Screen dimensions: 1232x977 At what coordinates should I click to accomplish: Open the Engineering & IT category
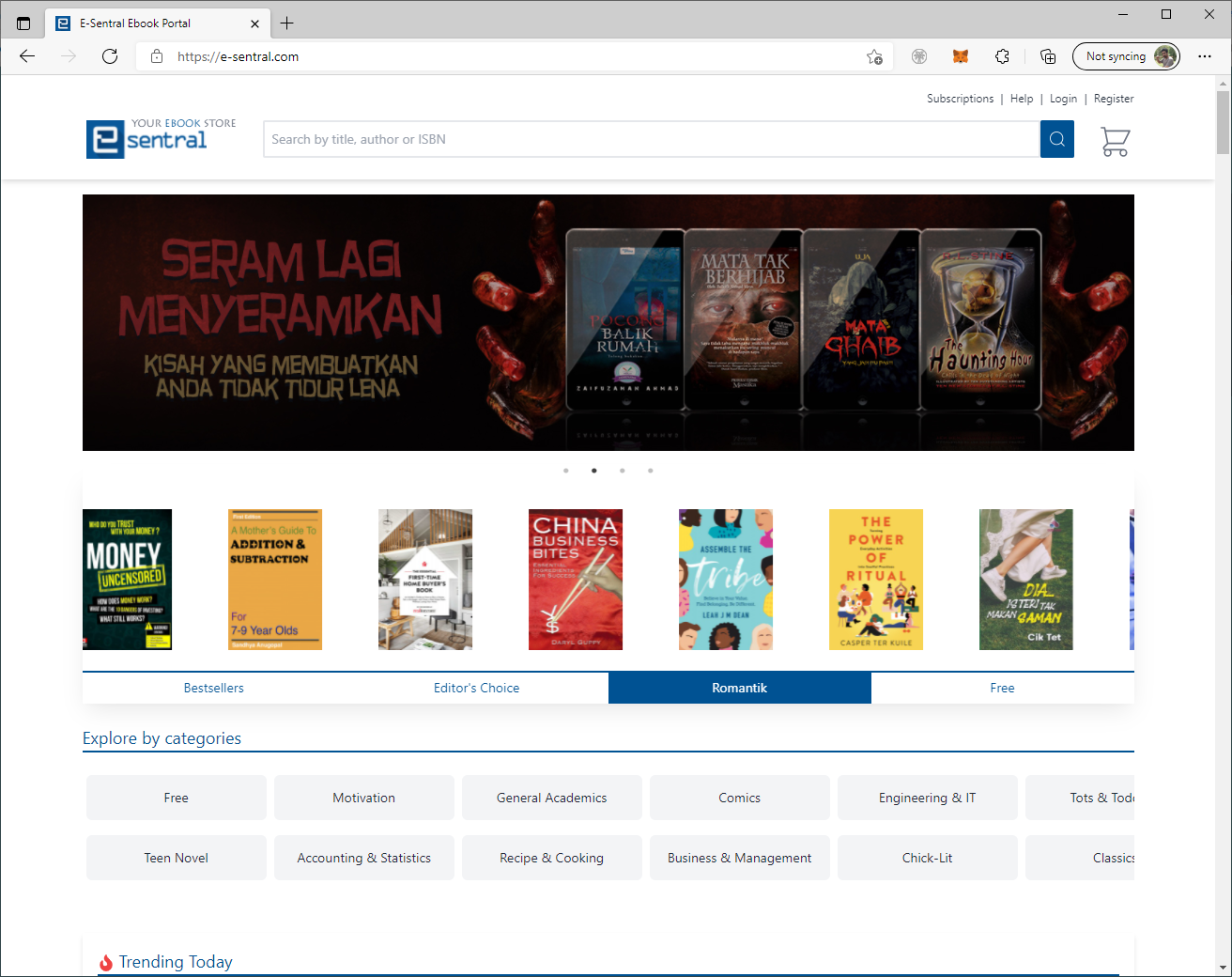(928, 798)
